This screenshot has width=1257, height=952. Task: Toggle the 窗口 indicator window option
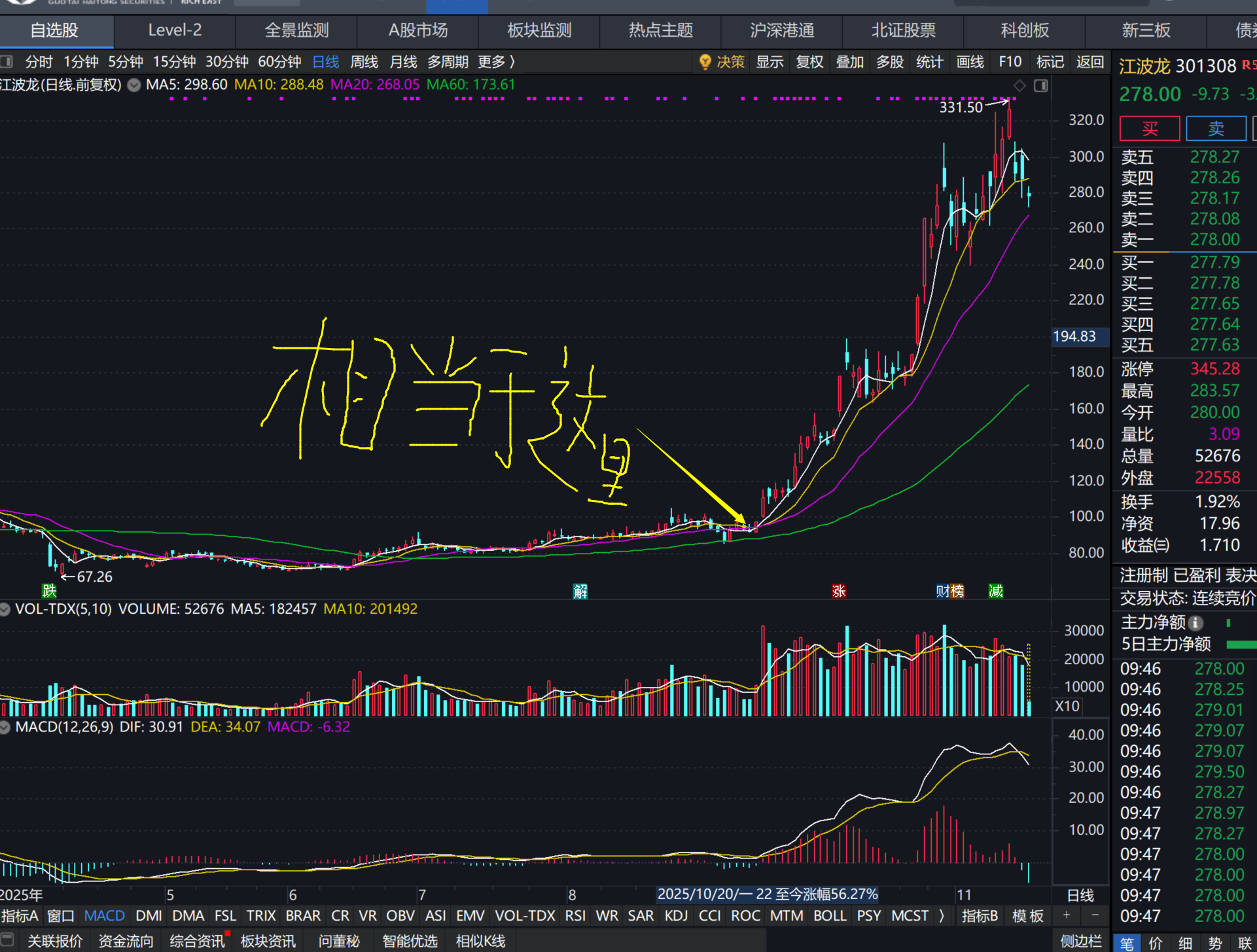(60, 915)
